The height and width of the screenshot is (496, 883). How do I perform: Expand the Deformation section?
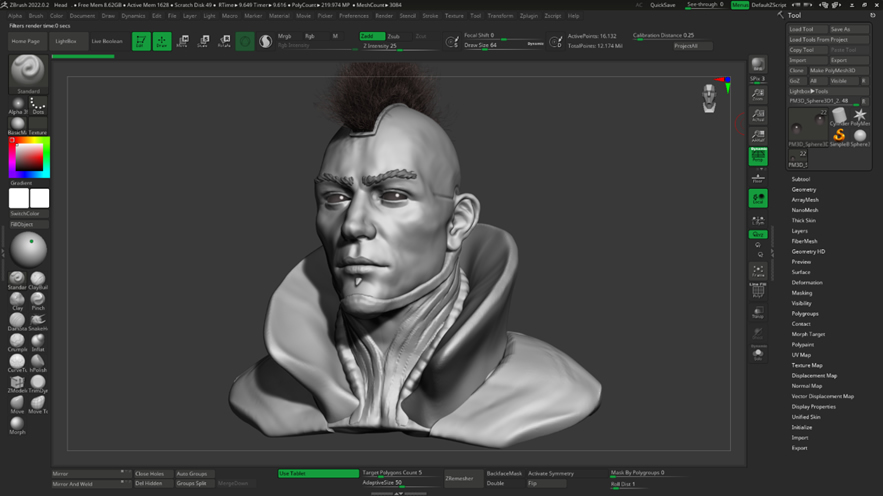tap(807, 283)
